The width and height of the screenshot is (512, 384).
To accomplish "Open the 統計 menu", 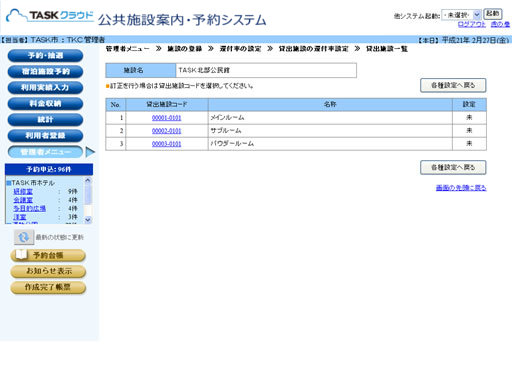I will click(45, 119).
